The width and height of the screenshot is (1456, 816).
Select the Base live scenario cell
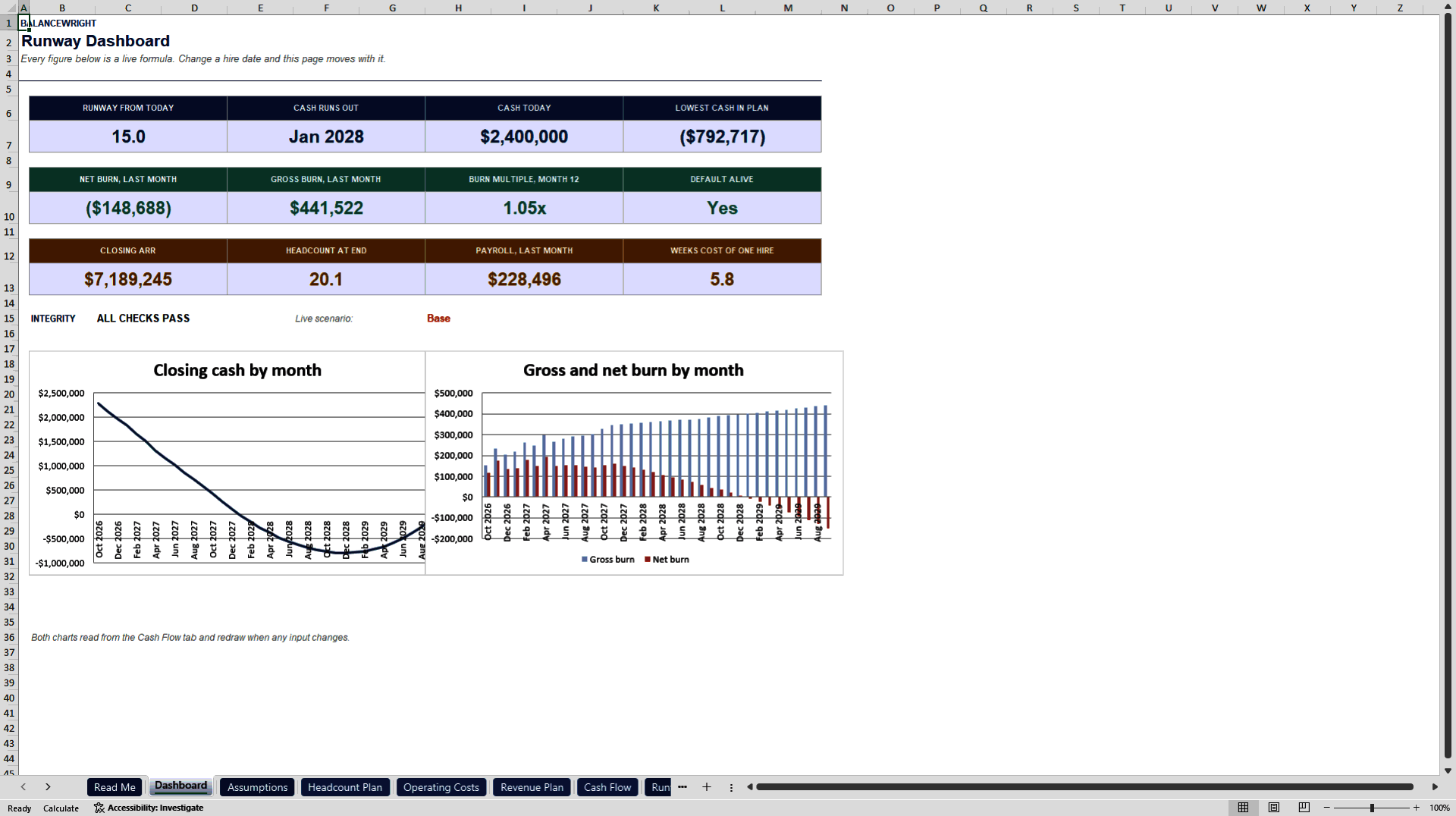point(438,319)
